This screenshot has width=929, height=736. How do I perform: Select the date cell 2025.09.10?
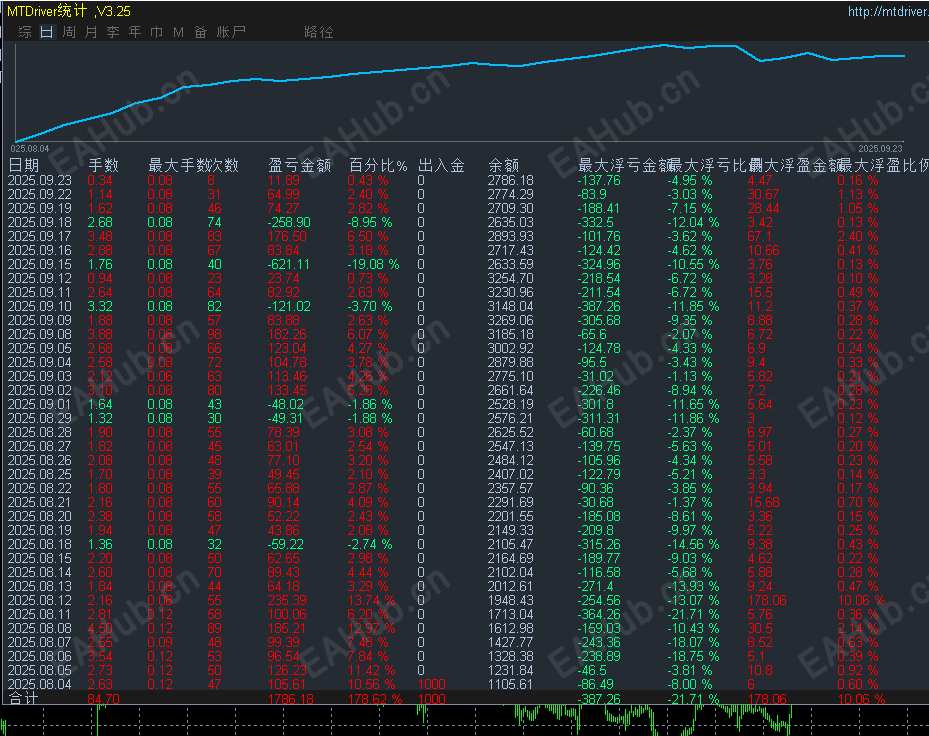pyautogui.click(x=40, y=306)
